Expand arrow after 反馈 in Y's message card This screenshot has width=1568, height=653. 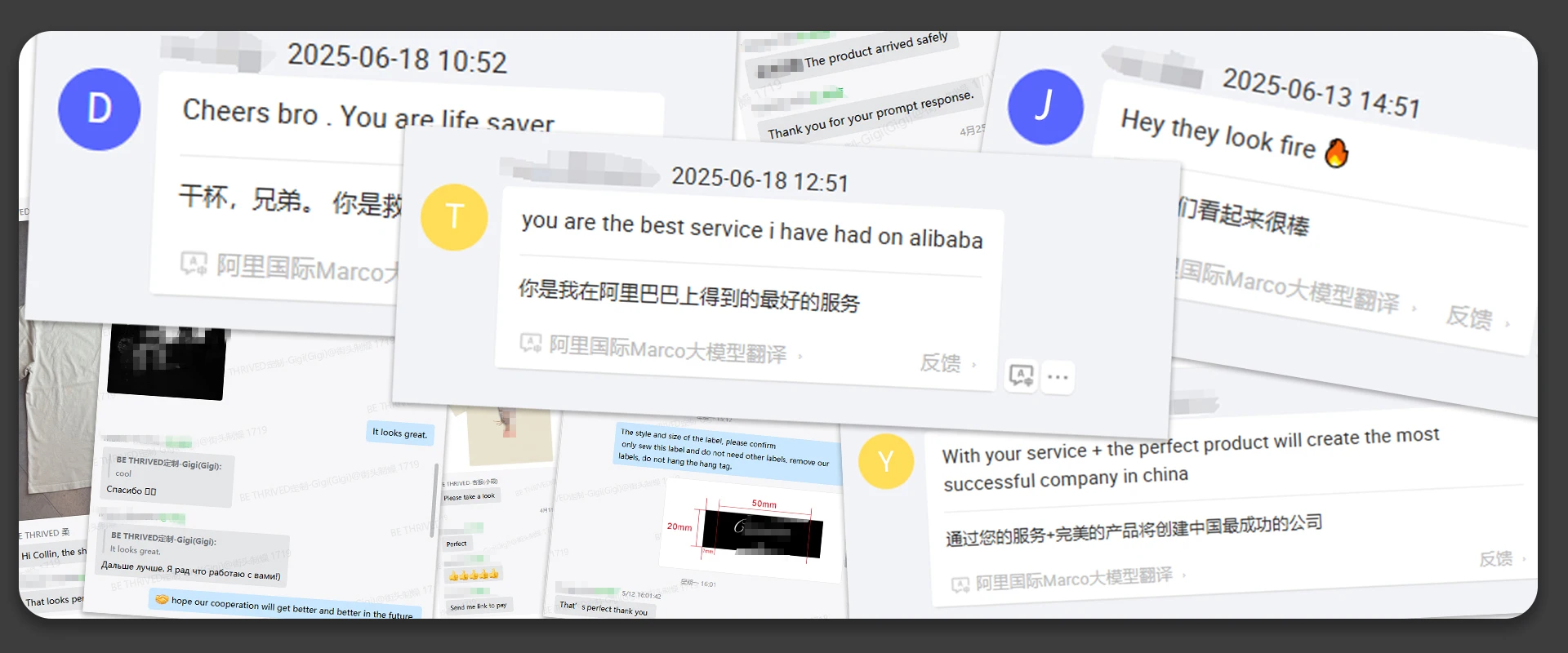(x=1524, y=558)
